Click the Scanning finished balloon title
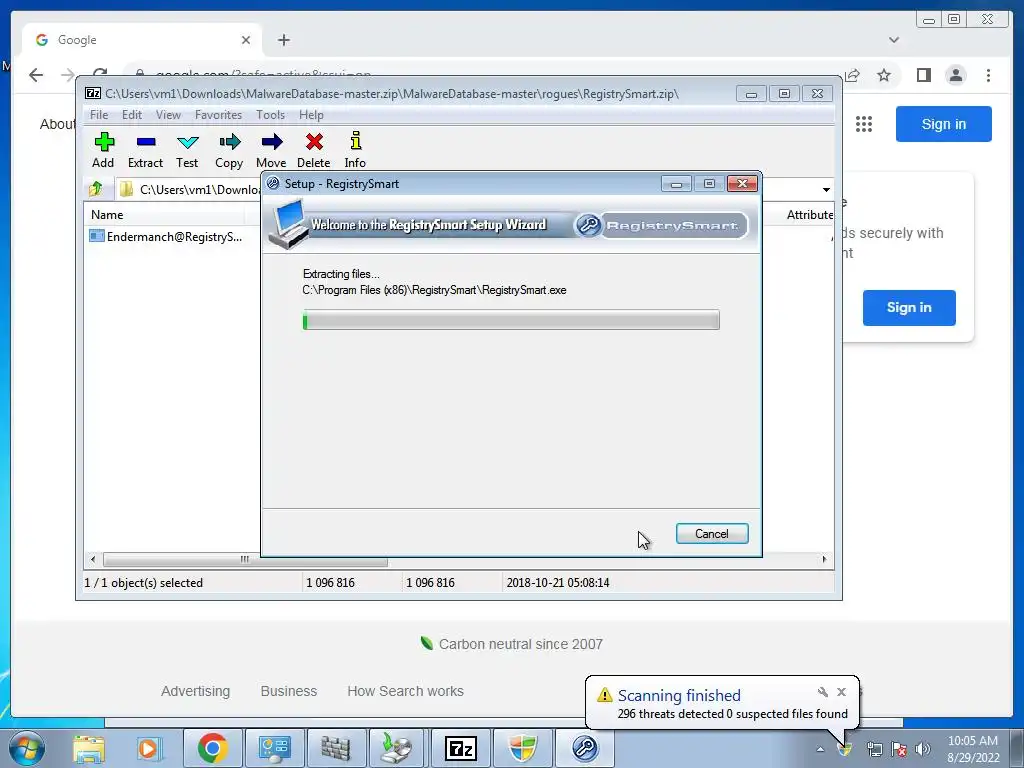Image resolution: width=1024 pixels, height=768 pixels. (x=679, y=696)
